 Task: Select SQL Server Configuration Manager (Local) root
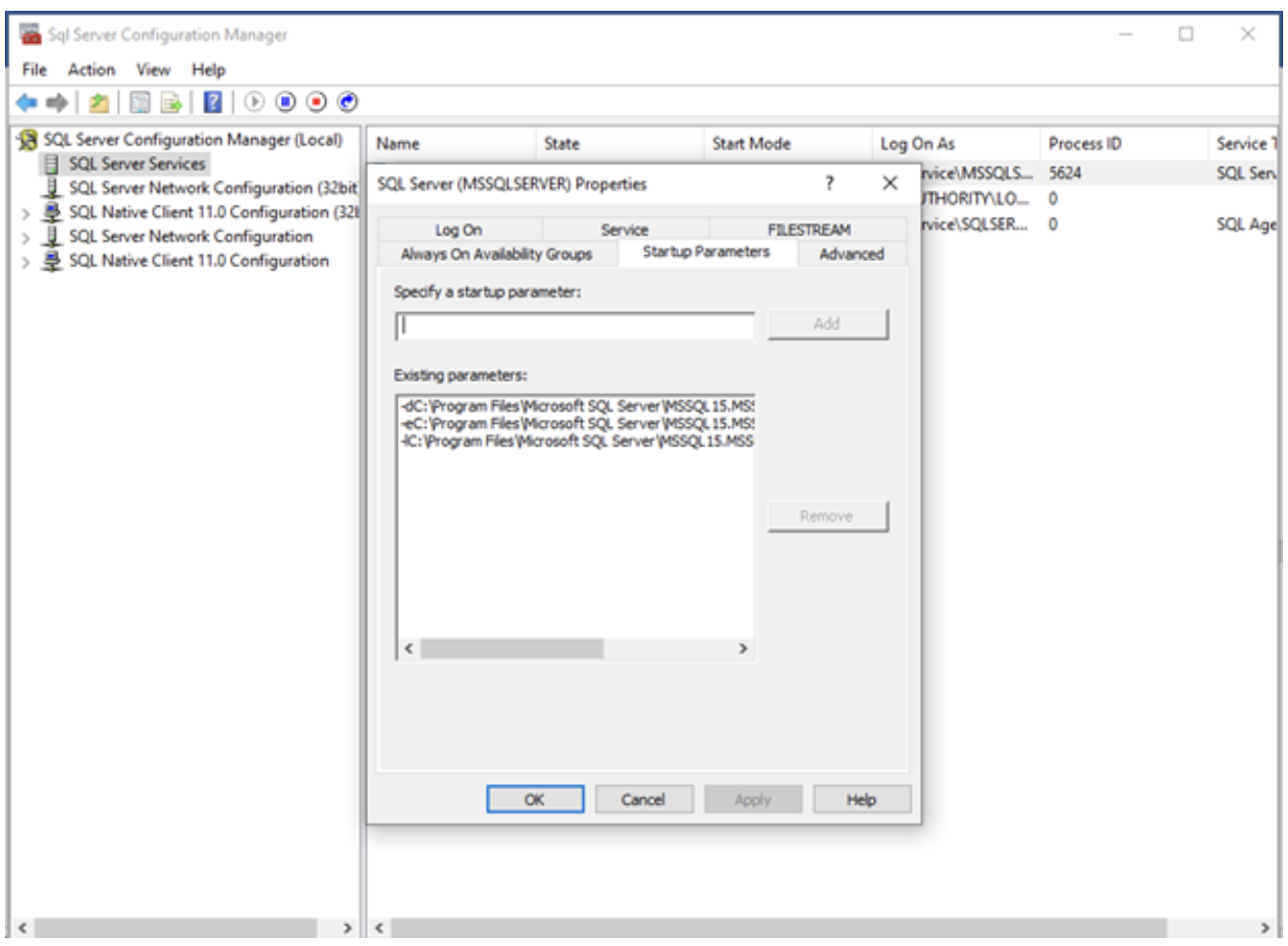pos(192,140)
